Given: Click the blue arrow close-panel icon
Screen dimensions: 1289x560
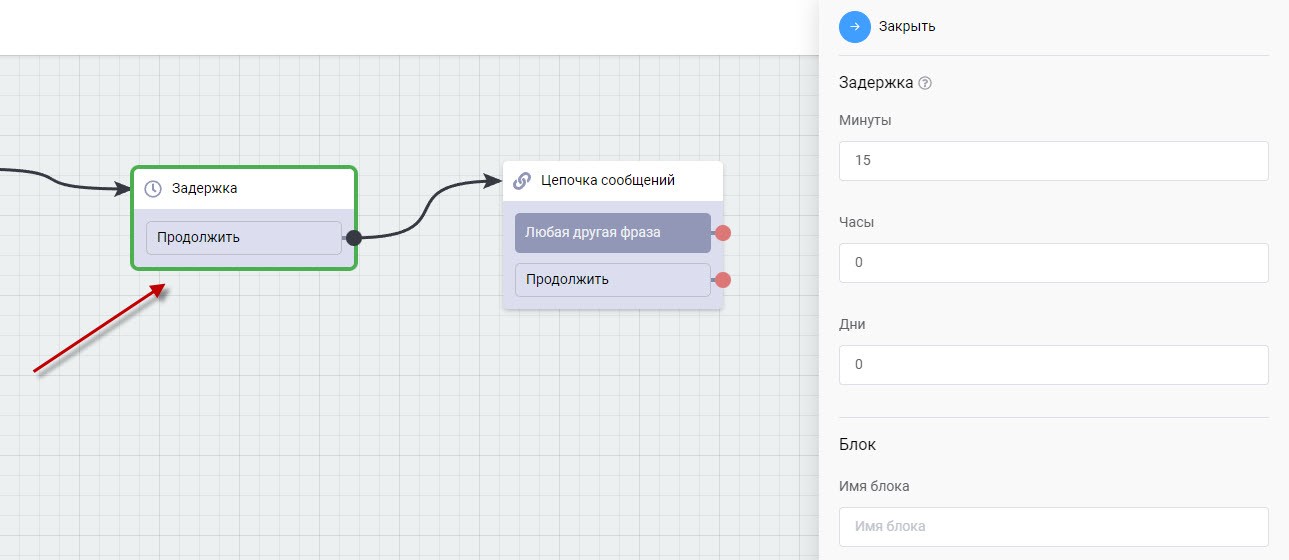Looking at the screenshot, I should point(855,26).
